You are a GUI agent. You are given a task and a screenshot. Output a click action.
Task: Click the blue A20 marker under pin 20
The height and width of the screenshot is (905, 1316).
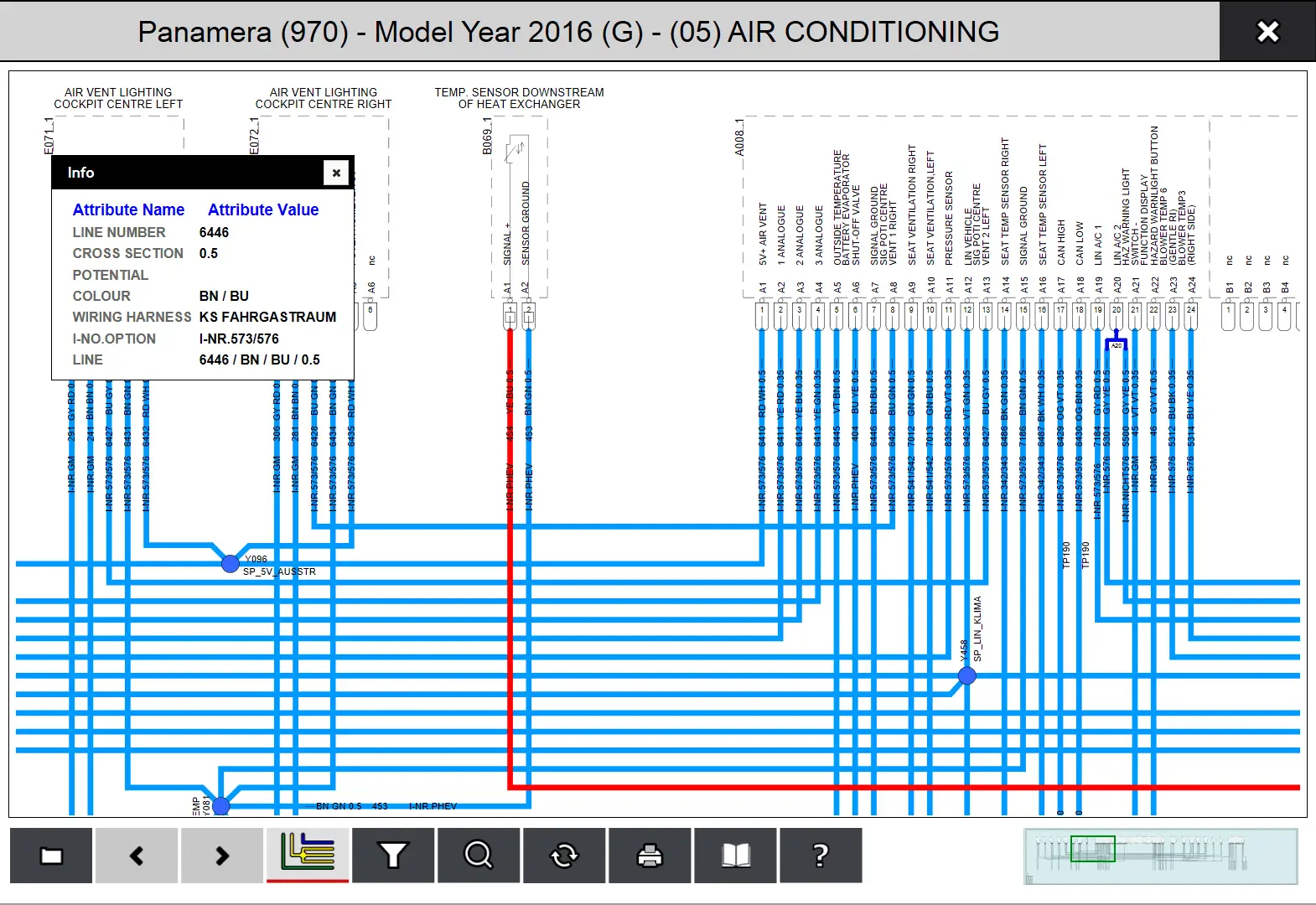[1116, 344]
